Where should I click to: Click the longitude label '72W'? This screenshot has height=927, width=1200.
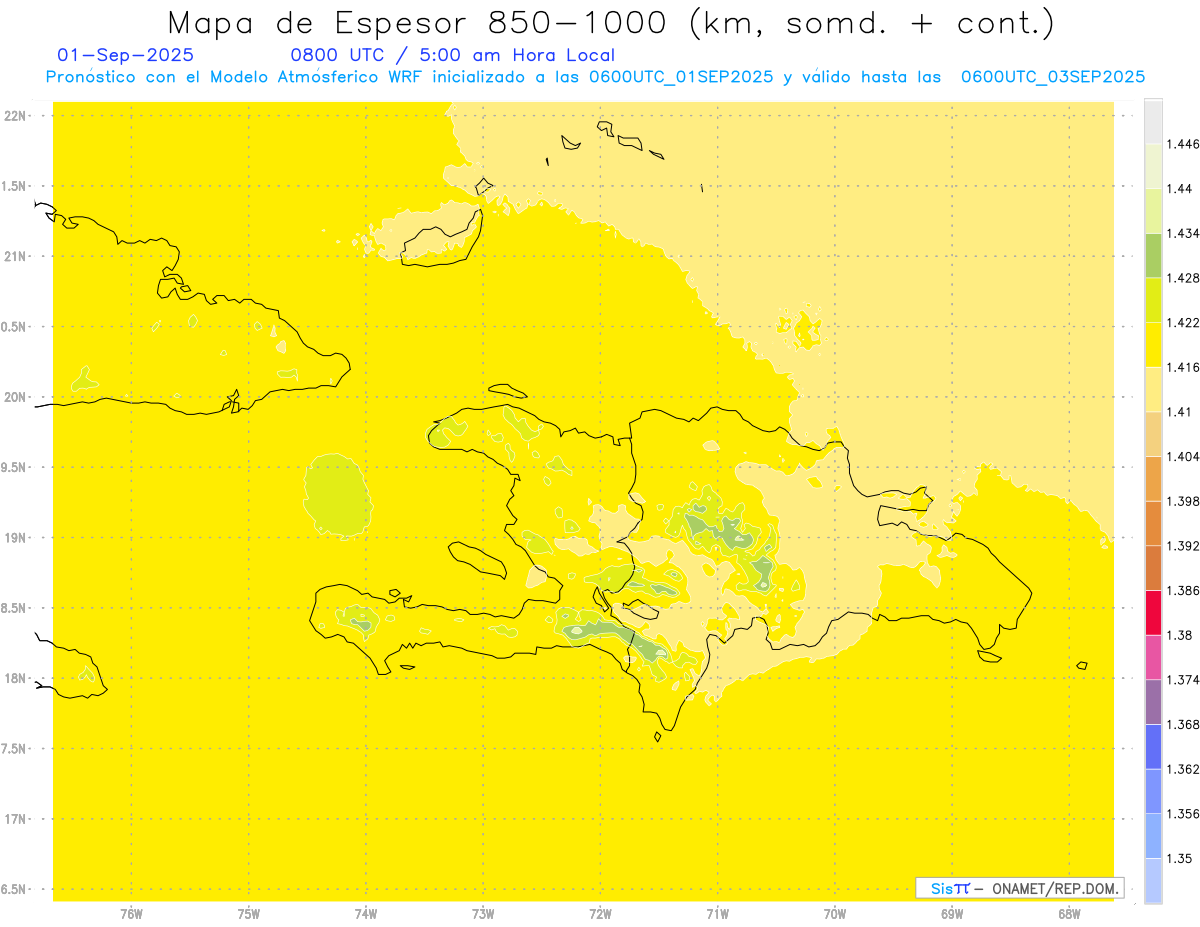[x=600, y=913]
